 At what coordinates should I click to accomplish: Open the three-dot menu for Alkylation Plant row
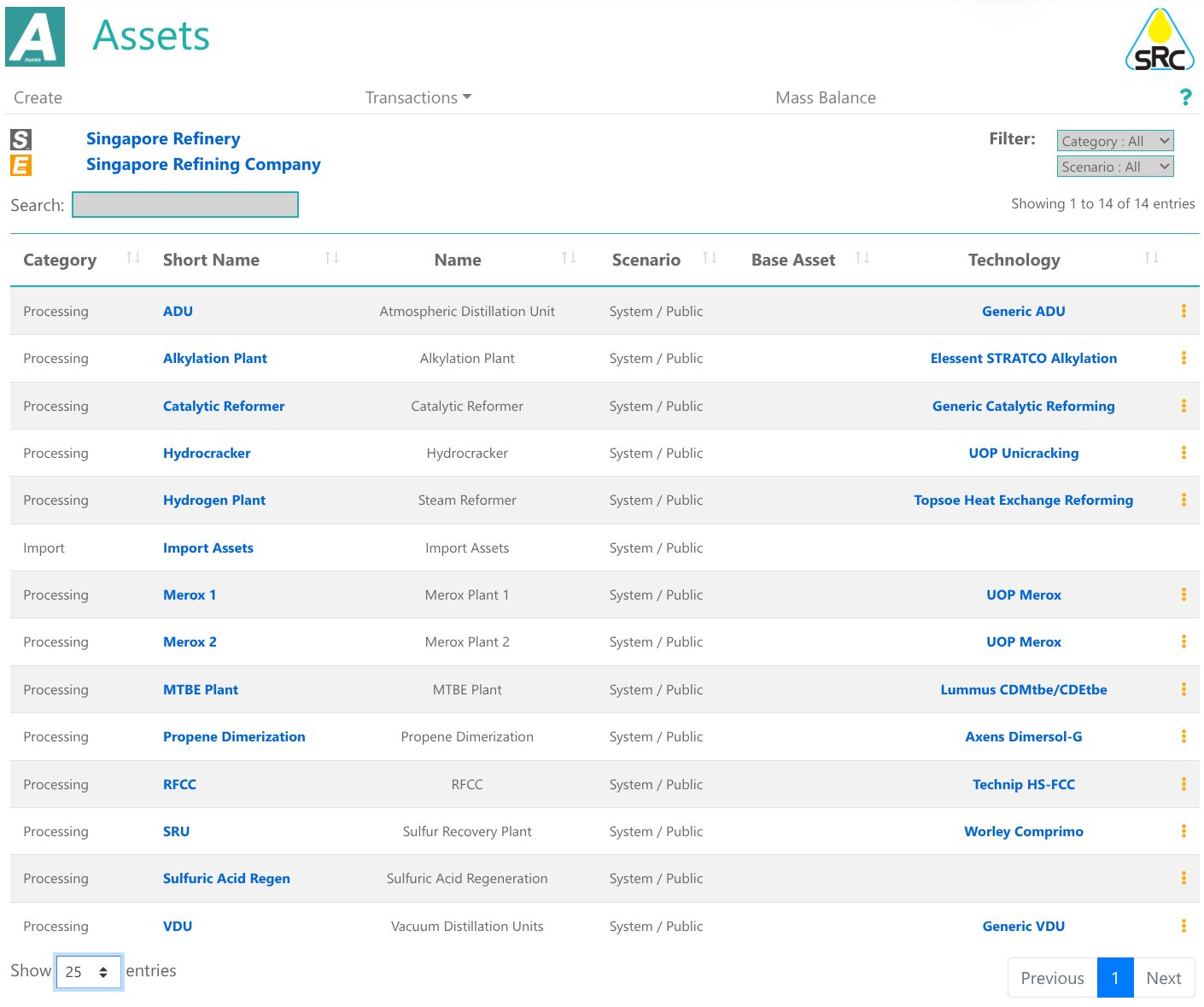(x=1184, y=358)
